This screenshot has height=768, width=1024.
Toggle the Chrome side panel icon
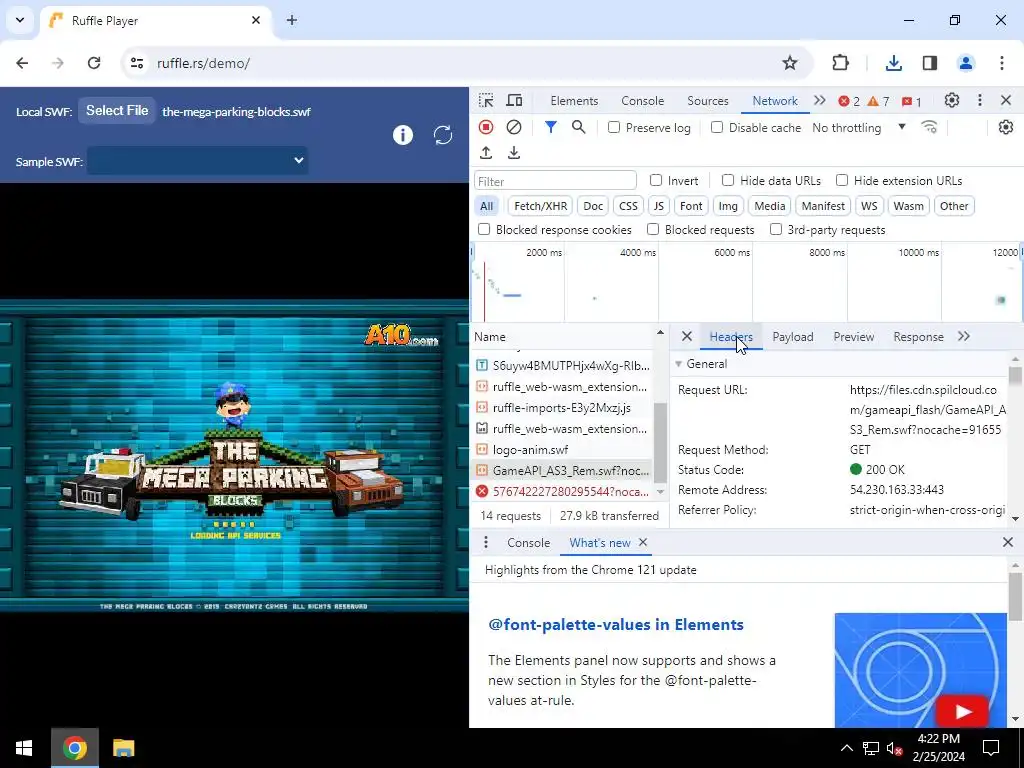click(x=929, y=63)
